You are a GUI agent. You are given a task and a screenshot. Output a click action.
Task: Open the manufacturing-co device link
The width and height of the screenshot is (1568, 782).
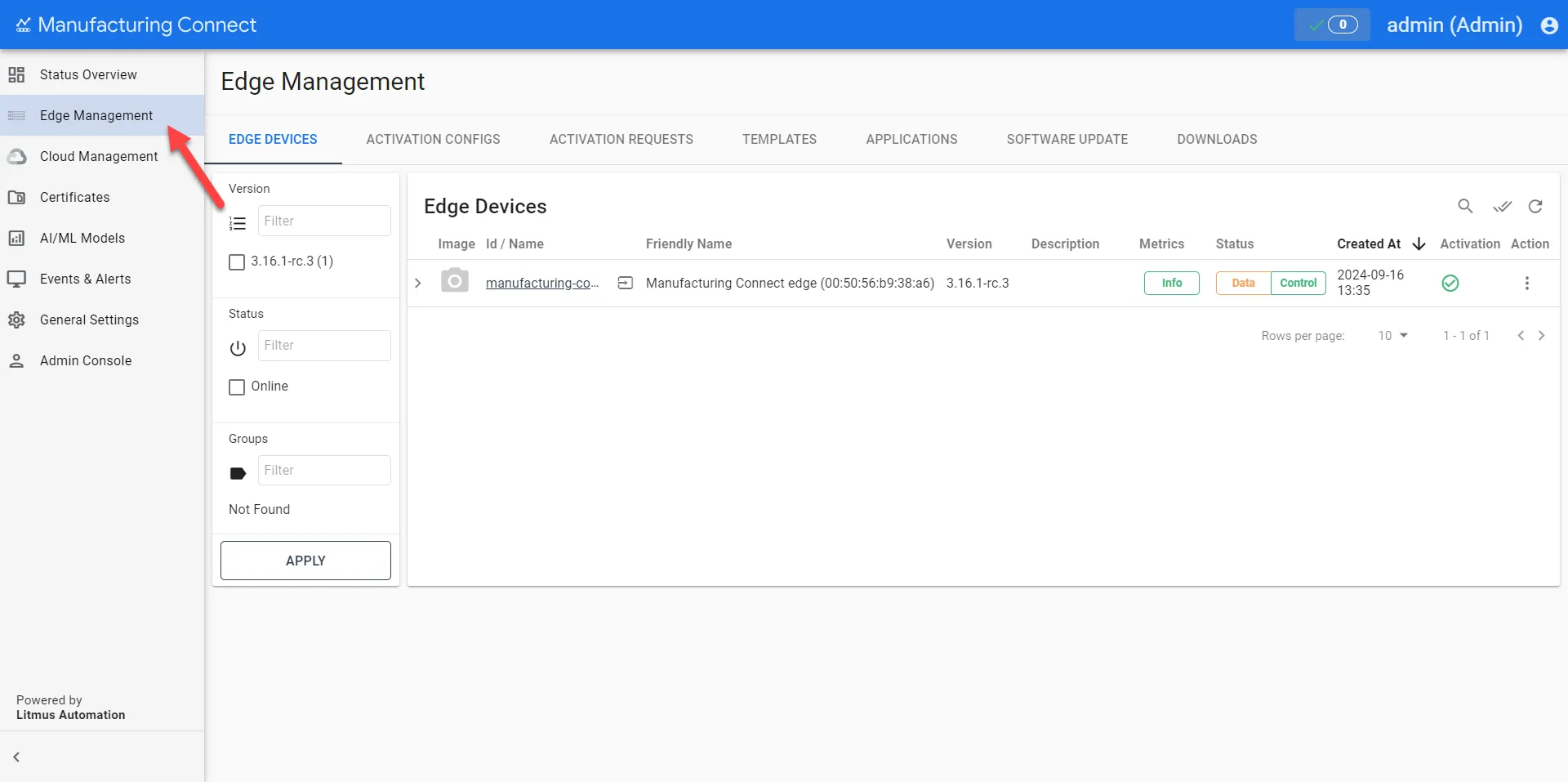click(x=542, y=283)
